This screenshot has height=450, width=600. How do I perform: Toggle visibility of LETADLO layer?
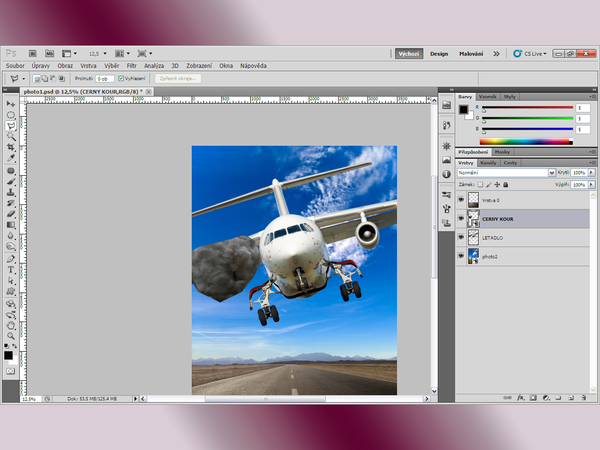(x=461, y=237)
